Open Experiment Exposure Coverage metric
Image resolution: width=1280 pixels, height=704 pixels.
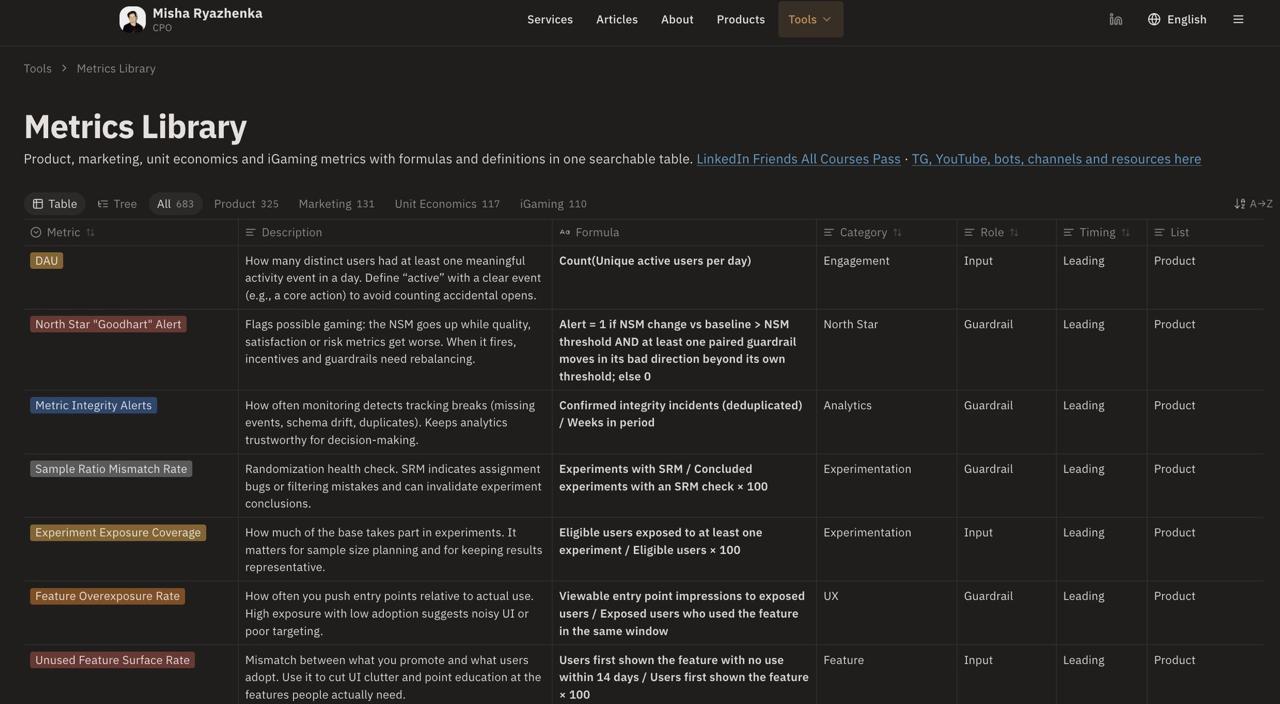pyautogui.click(x=118, y=533)
